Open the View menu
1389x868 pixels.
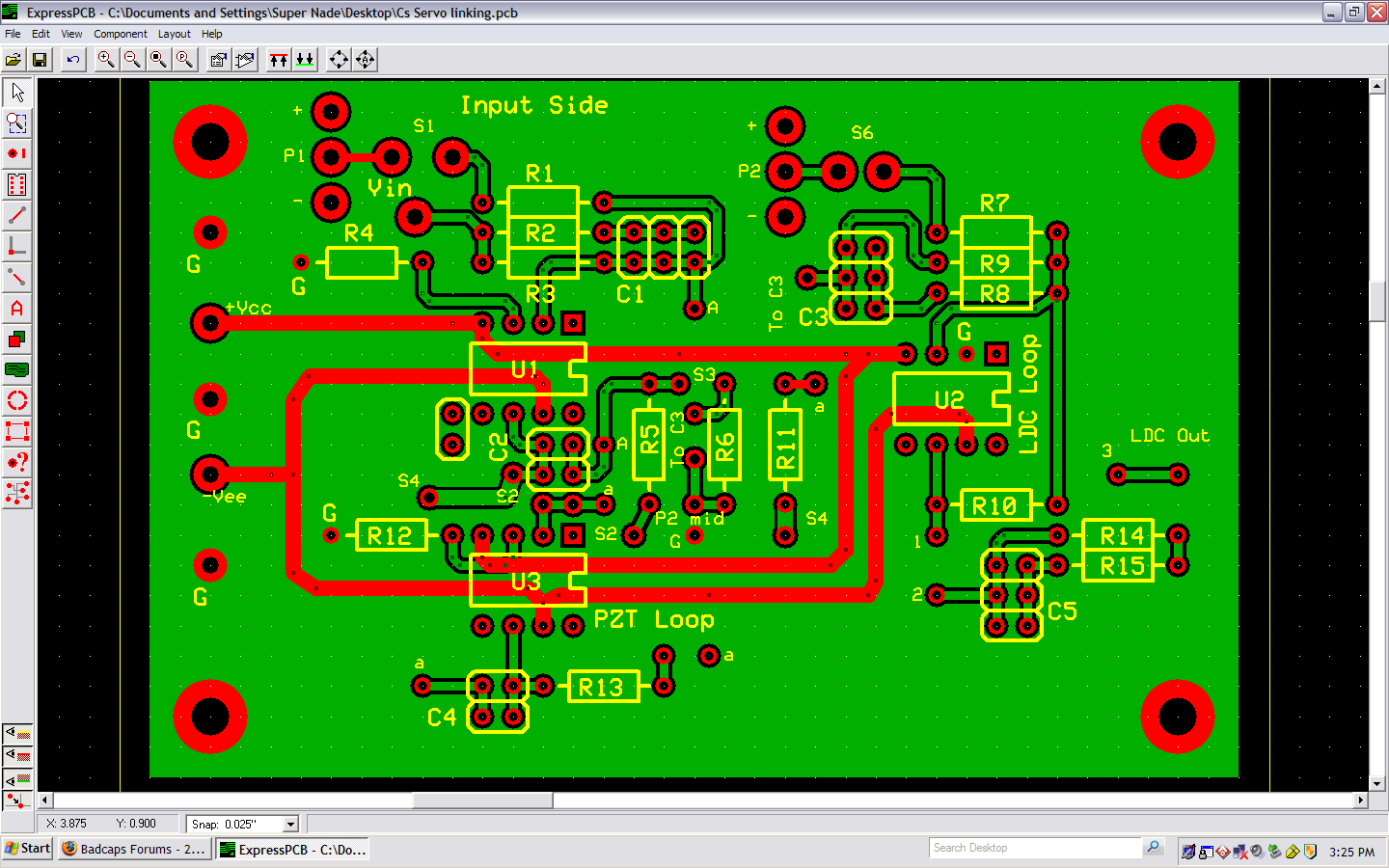71,34
